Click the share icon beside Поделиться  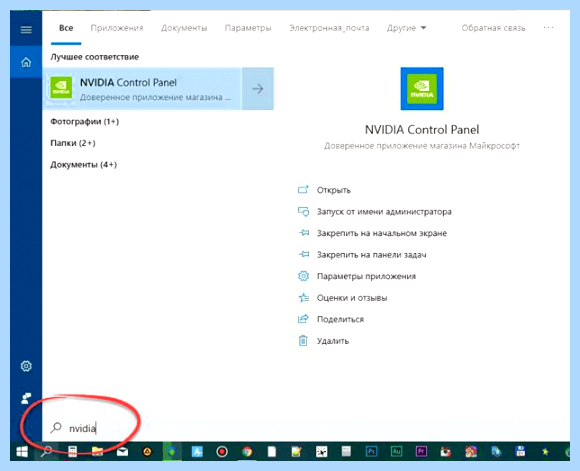[303, 319]
